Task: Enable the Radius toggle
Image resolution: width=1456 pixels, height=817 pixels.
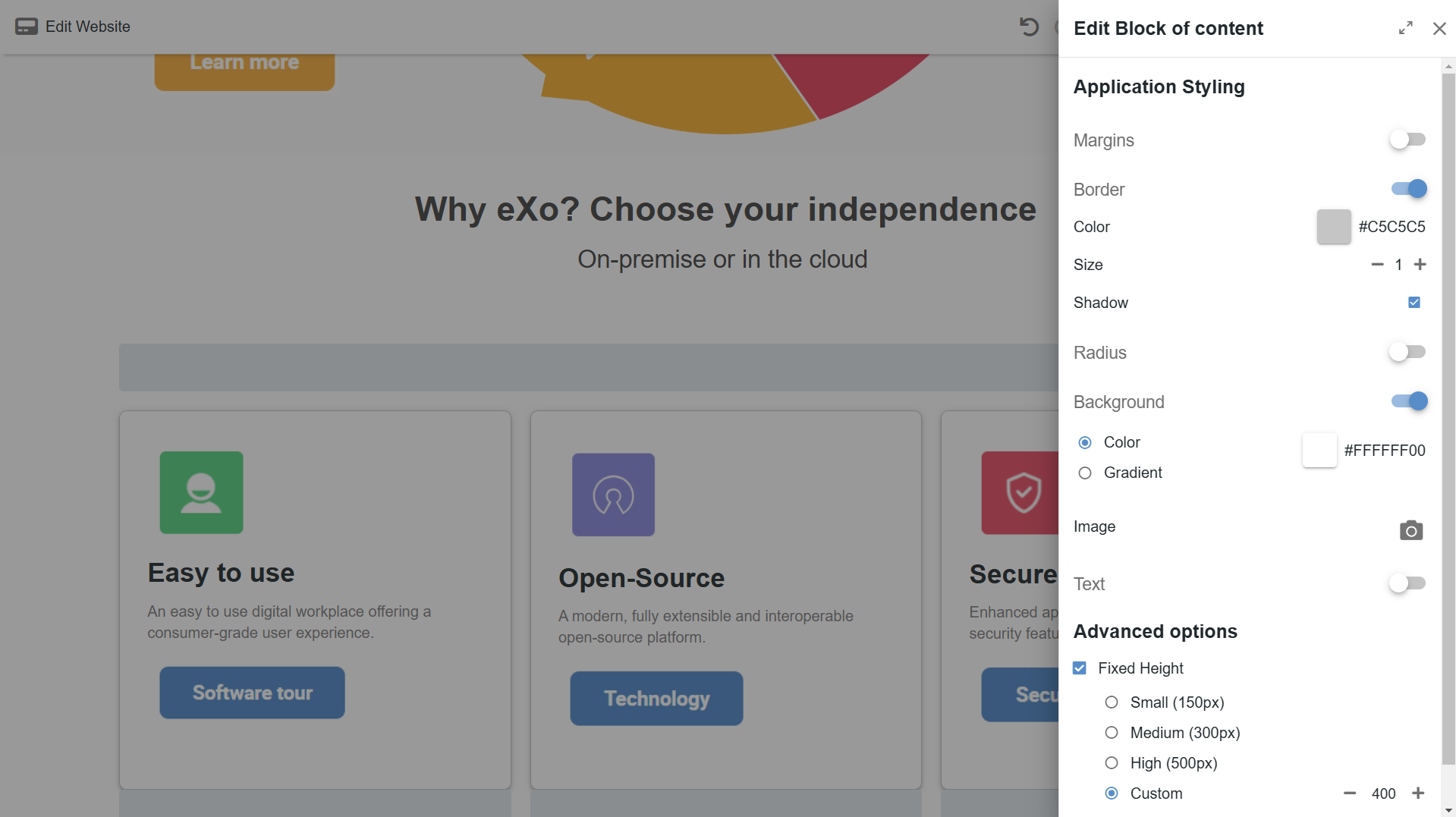Action: (1407, 352)
